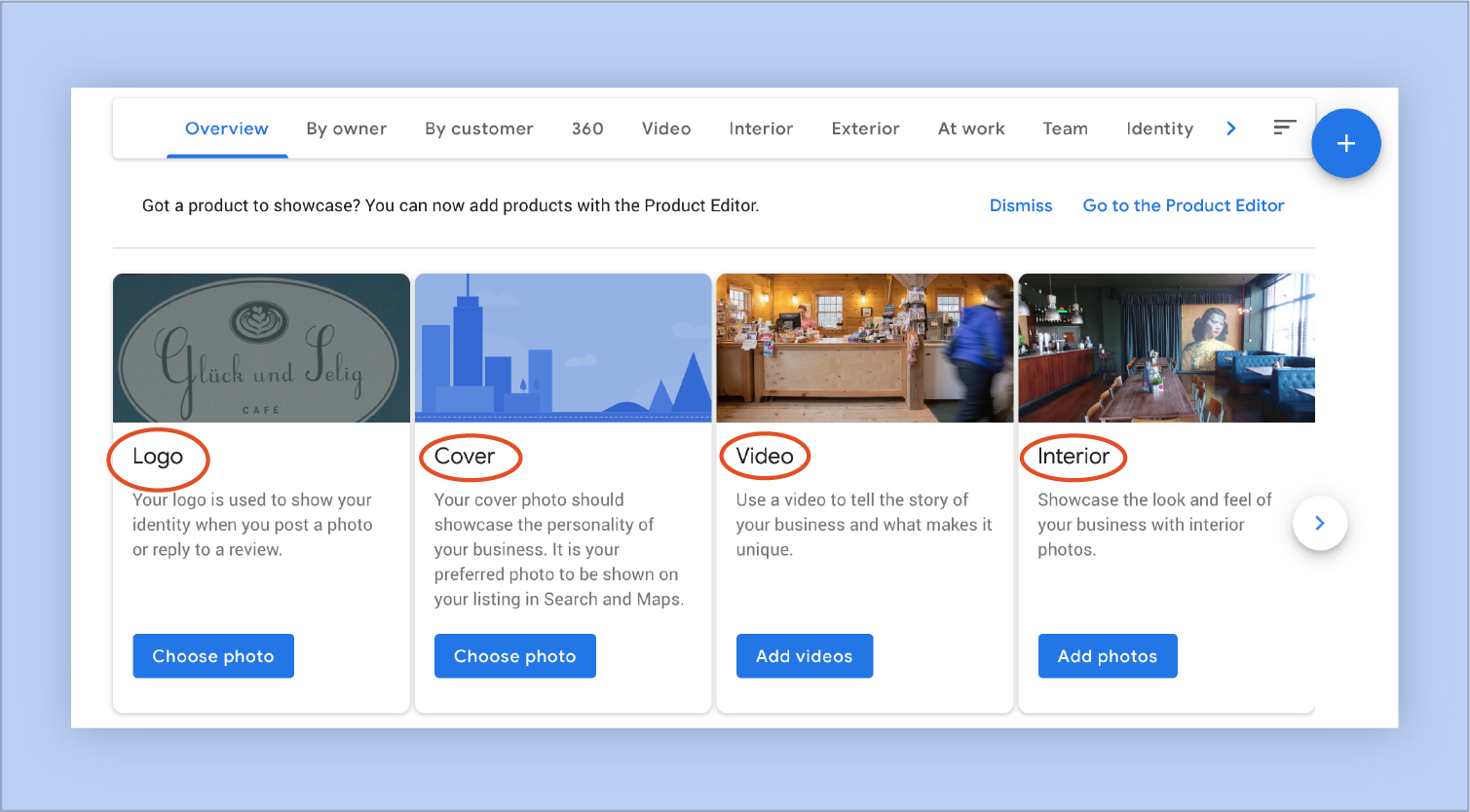Click Choose photo under the Logo card

[x=213, y=656]
